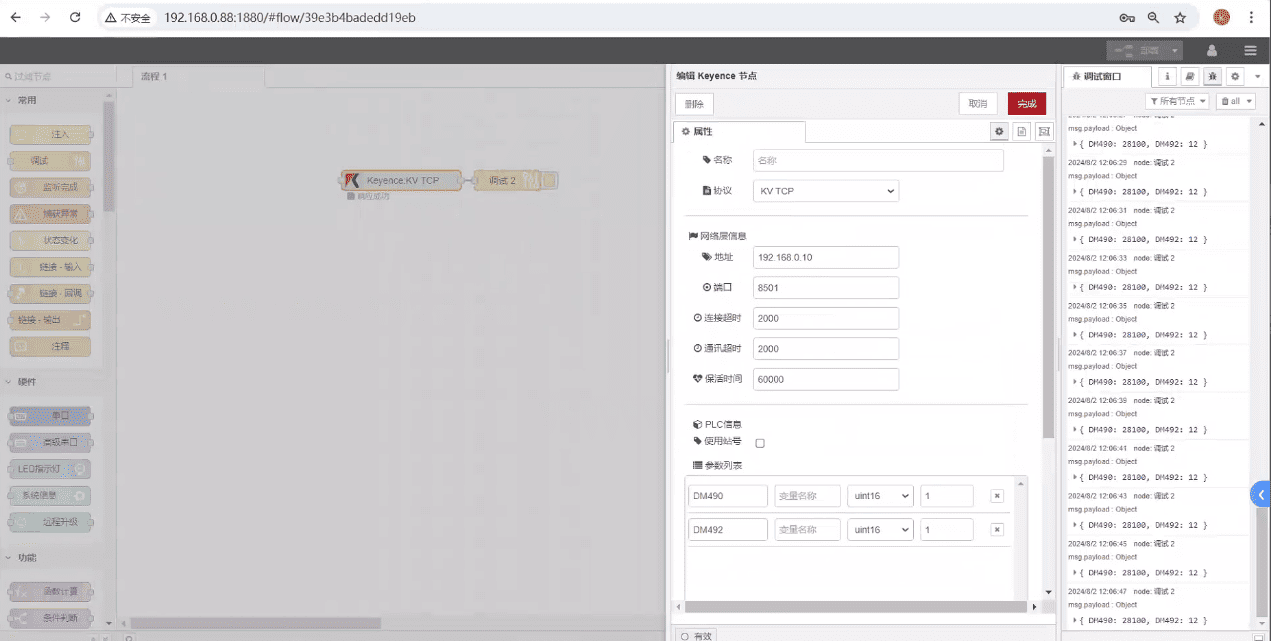Toggle the 有效 node enabled state
The height and width of the screenshot is (641, 1271).
click(x=697, y=634)
